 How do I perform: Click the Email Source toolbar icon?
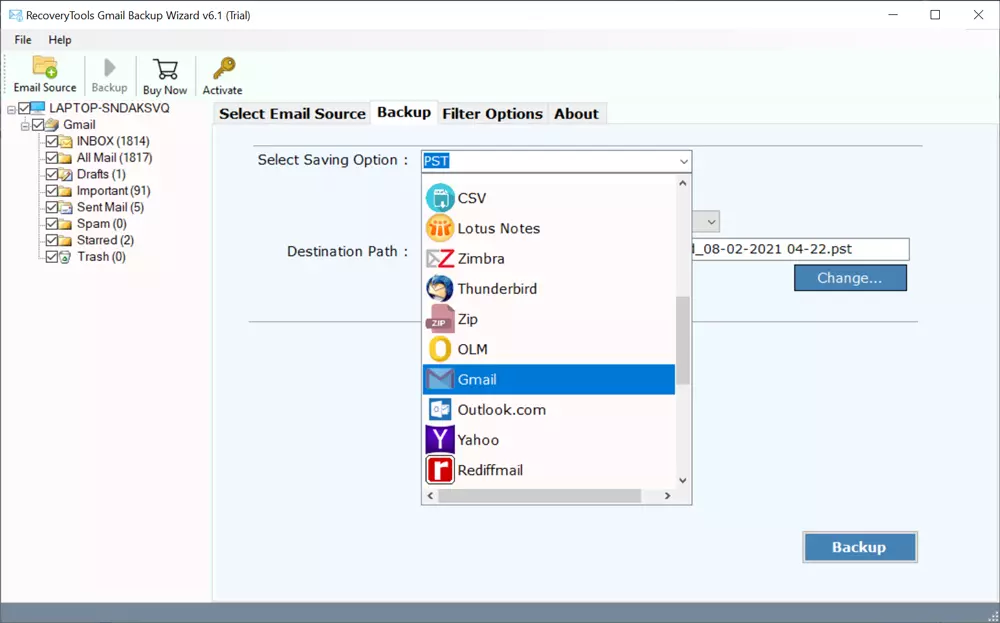tap(45, 68)
